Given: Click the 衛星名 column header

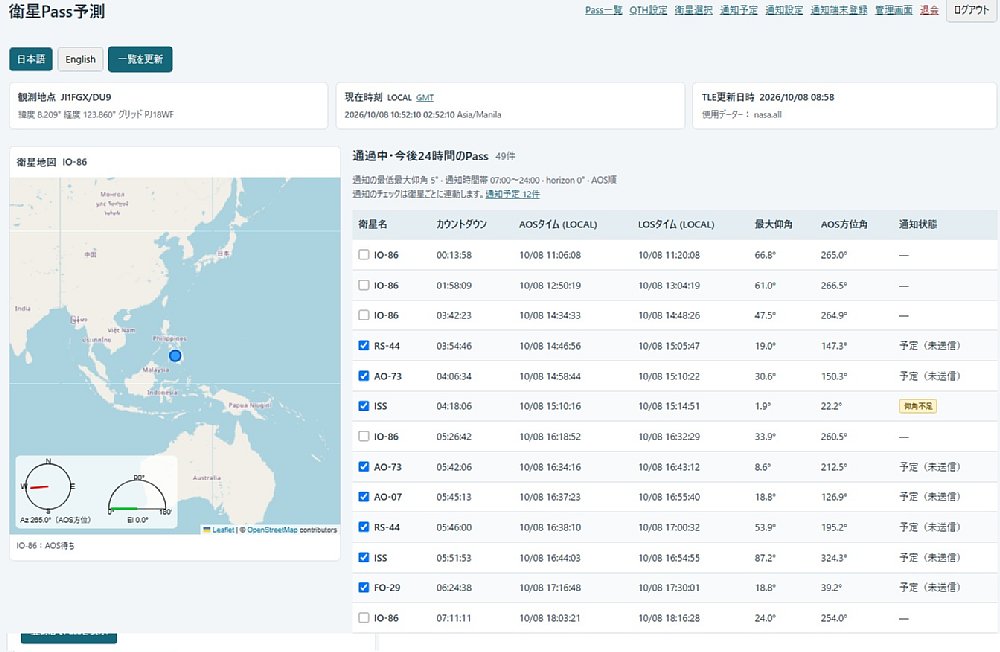Looking at the screenshot, I should (x=372, y=225).
